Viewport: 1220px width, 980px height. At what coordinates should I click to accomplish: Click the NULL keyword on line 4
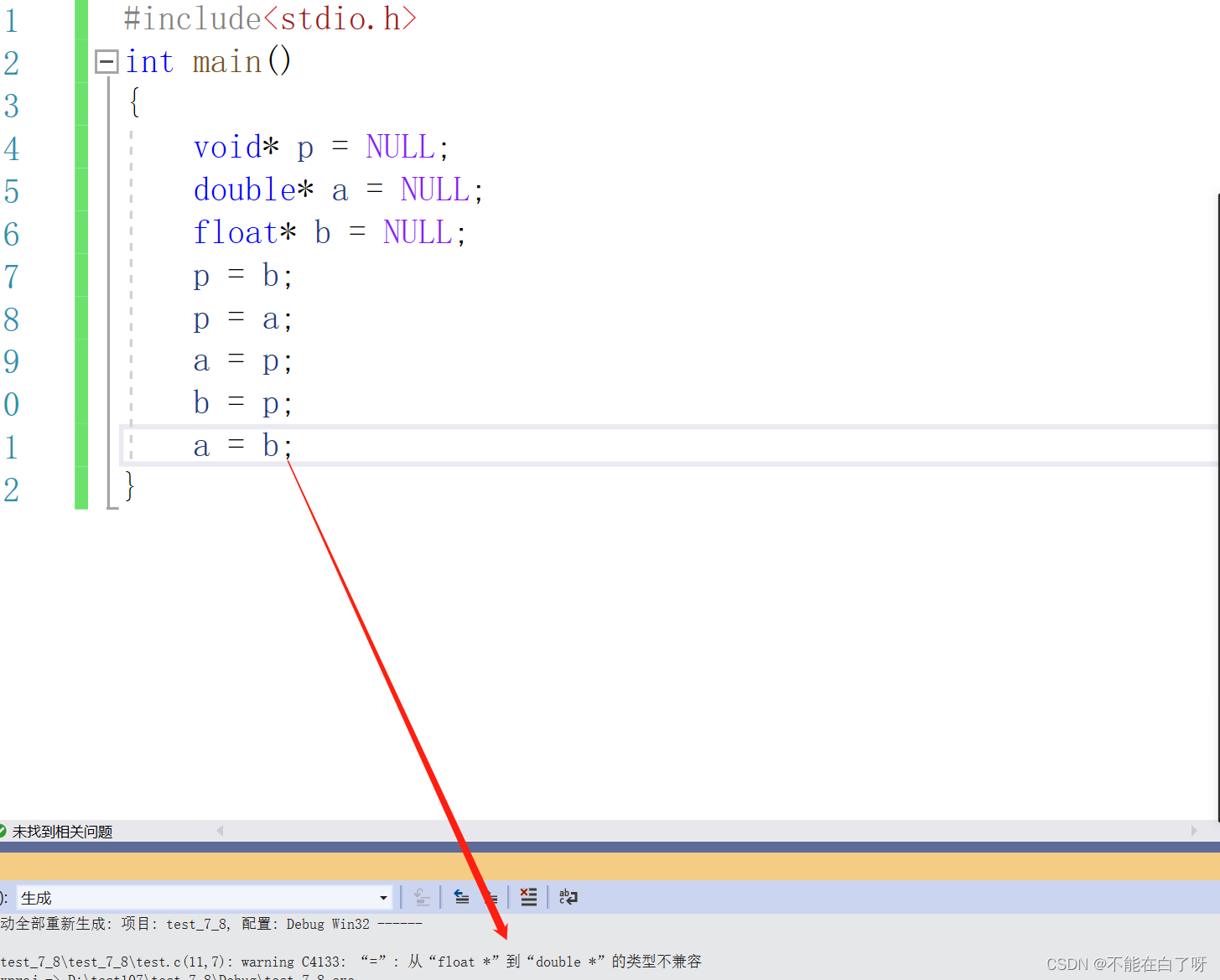coord(400,146)
